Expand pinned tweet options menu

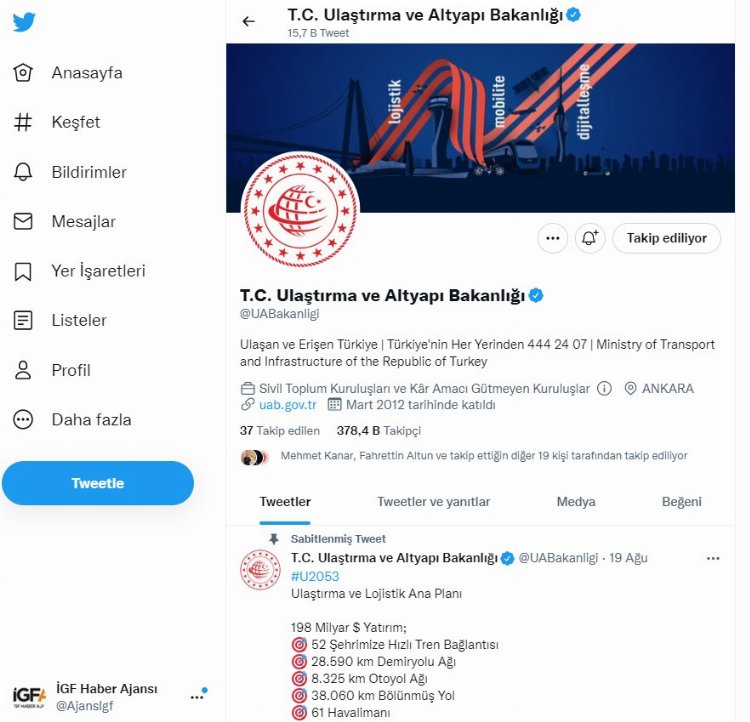[x=713, y=558]
